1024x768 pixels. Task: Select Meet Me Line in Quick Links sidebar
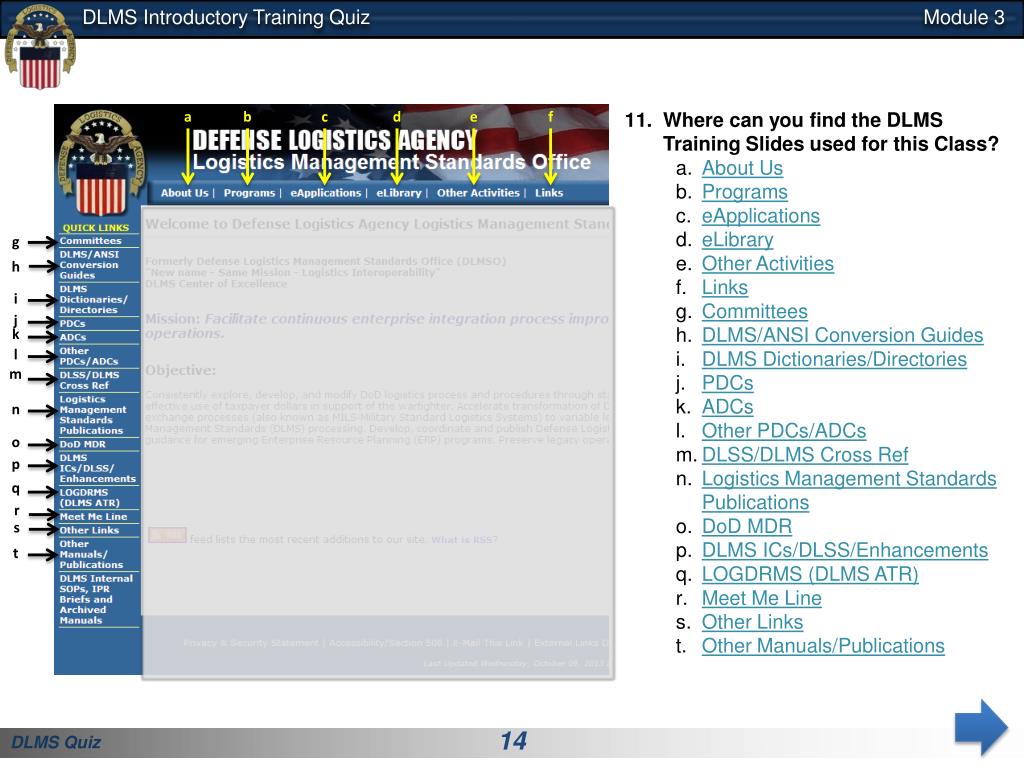click(93, 517)
